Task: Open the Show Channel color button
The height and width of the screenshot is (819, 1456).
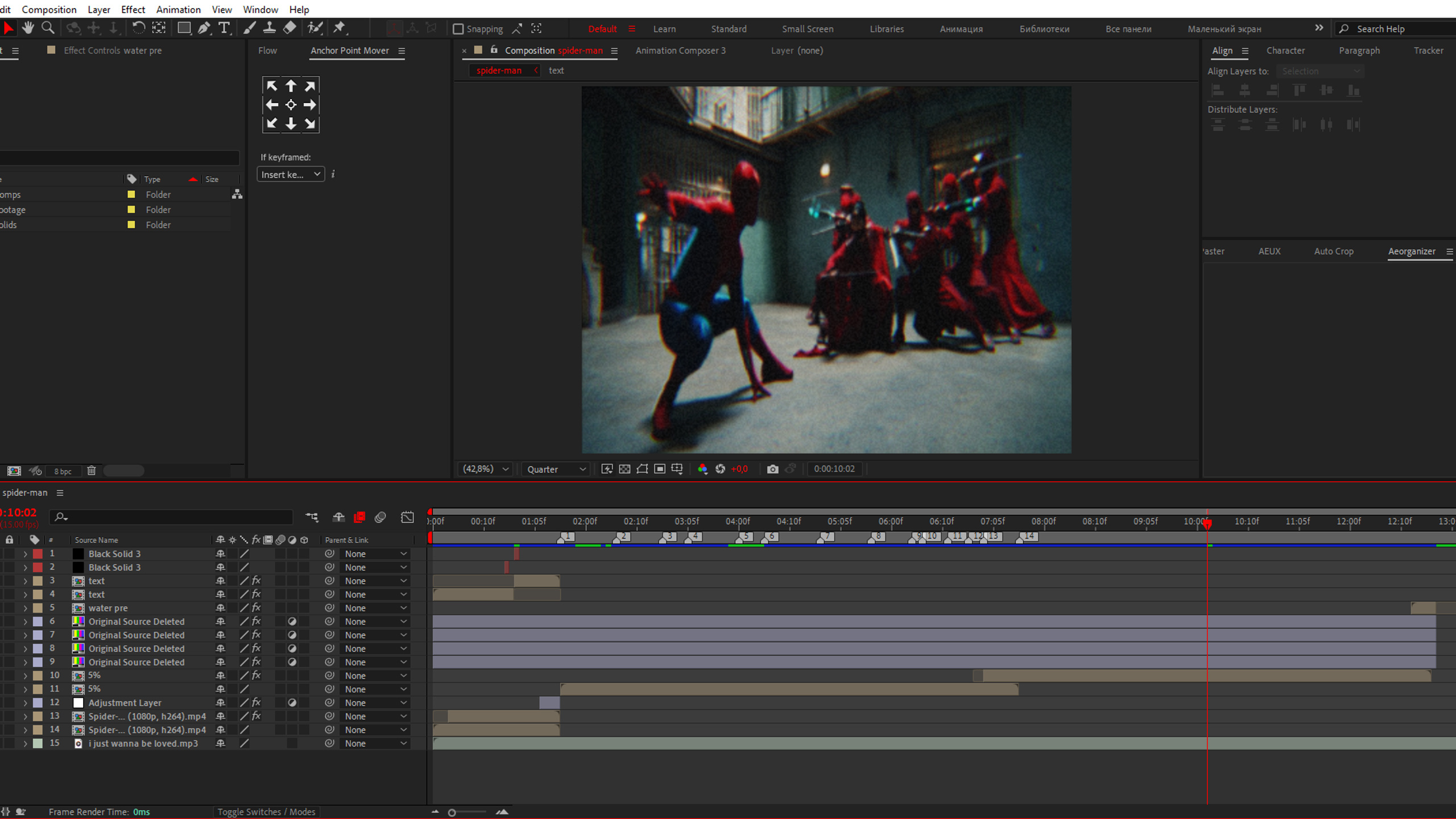Action: pos(702,469)
